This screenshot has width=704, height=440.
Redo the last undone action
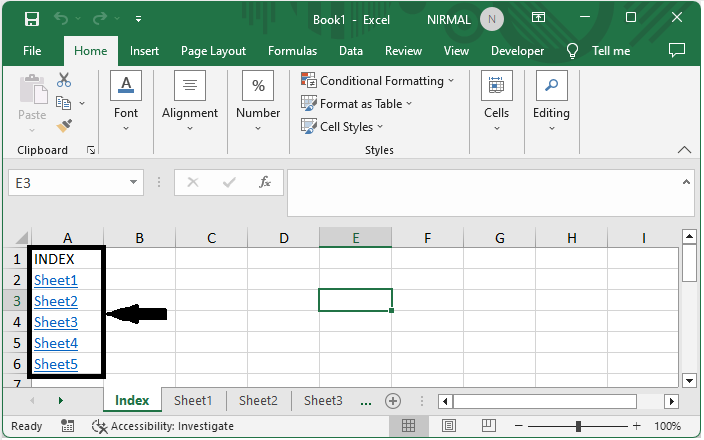coord(100,18)
